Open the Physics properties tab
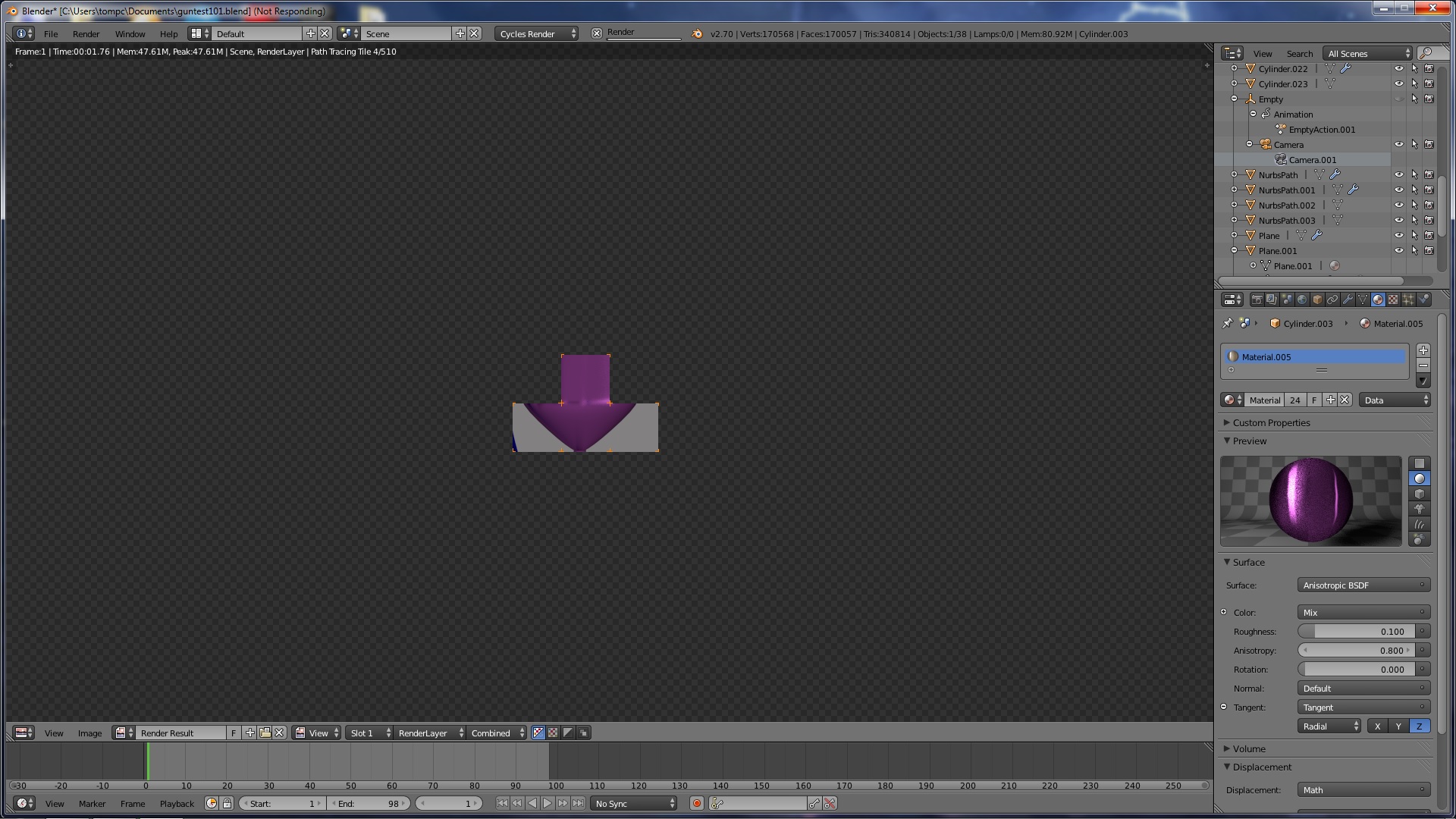The width and height of the screenshot is (1456, 819). click(x=1423, y=300)
